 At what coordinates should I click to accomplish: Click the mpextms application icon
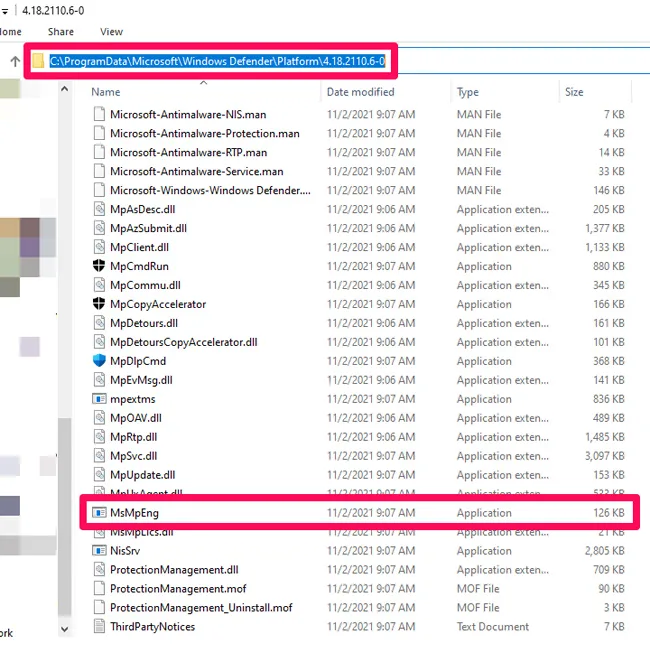click(x=99, y=399)
